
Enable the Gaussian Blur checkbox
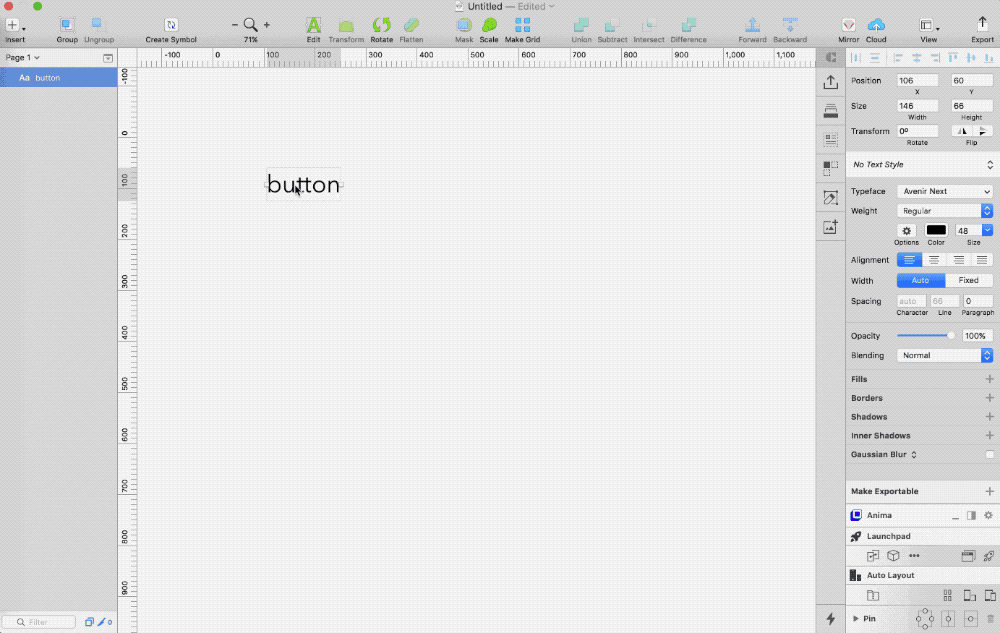coord(989,455)
